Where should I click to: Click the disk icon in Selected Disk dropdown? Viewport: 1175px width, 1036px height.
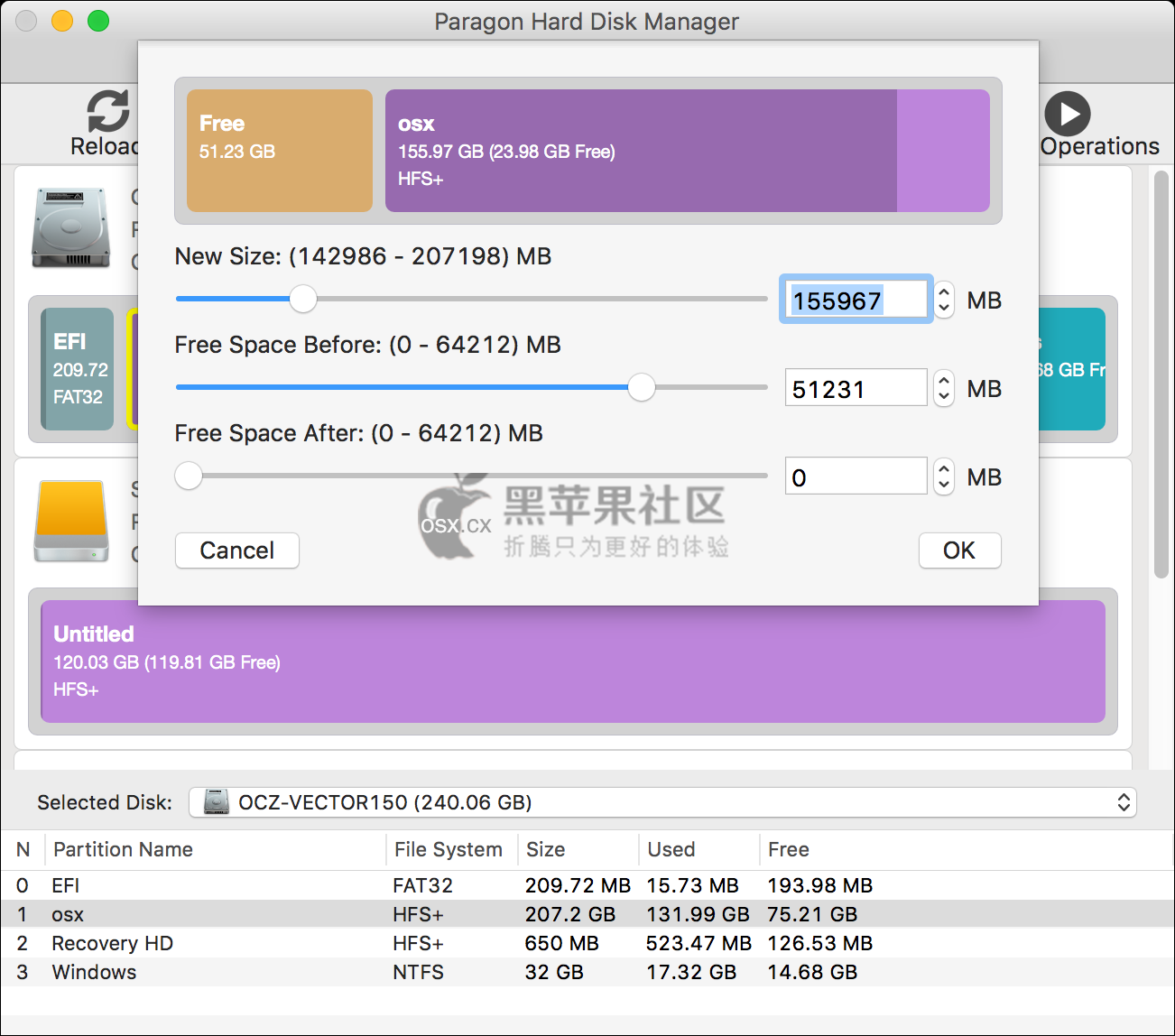[x=216, y=801]
